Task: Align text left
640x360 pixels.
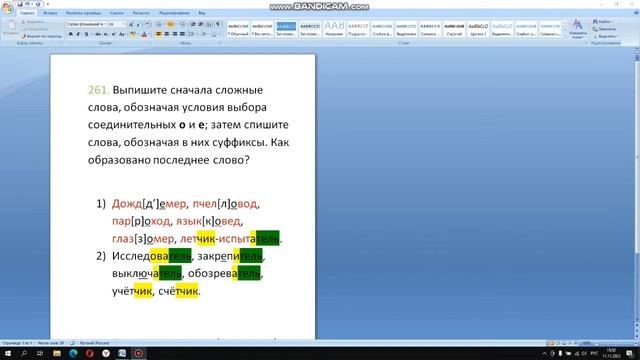Action: 158,34
